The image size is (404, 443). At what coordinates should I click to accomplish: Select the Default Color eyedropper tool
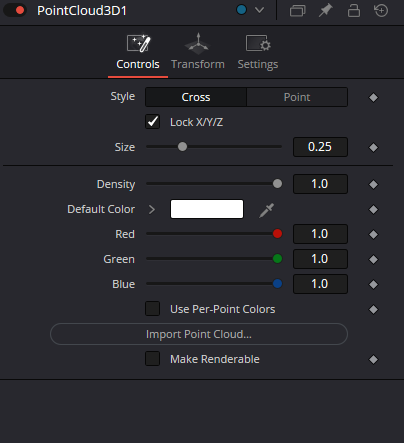pyautogui.click(x=266, y=210)
